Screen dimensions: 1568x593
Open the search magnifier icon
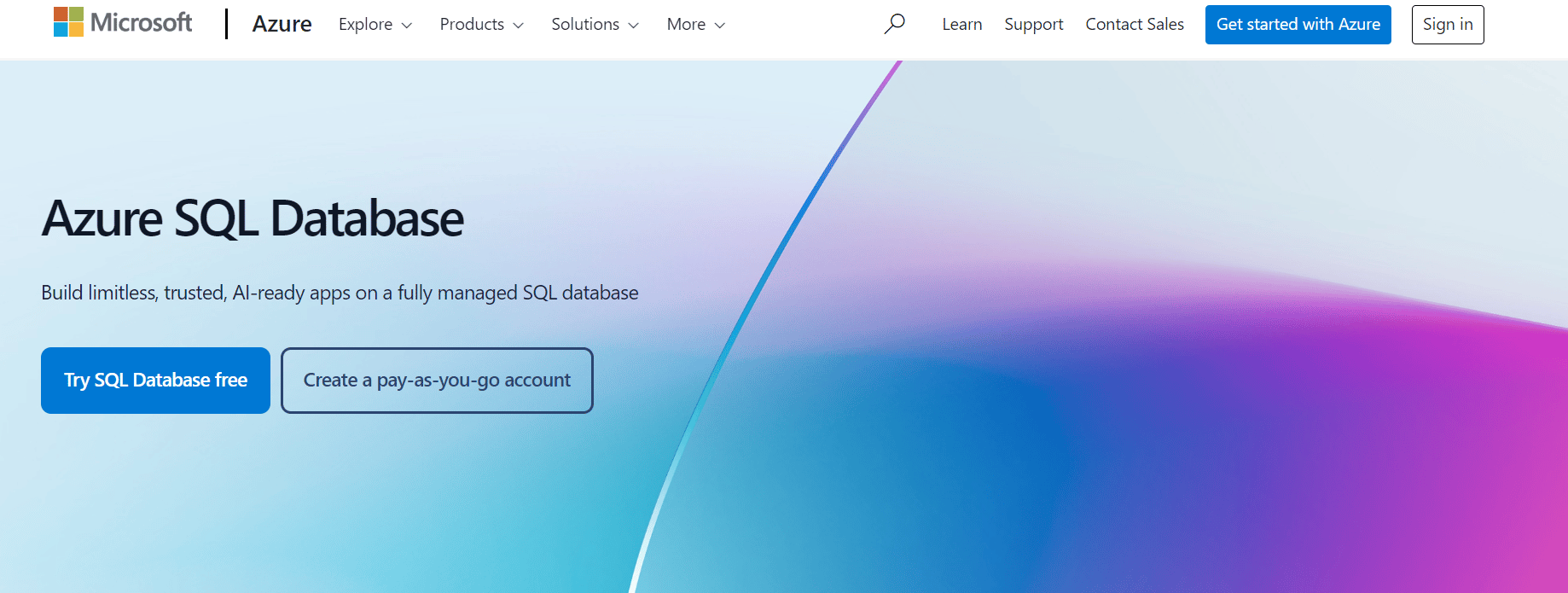894,24
